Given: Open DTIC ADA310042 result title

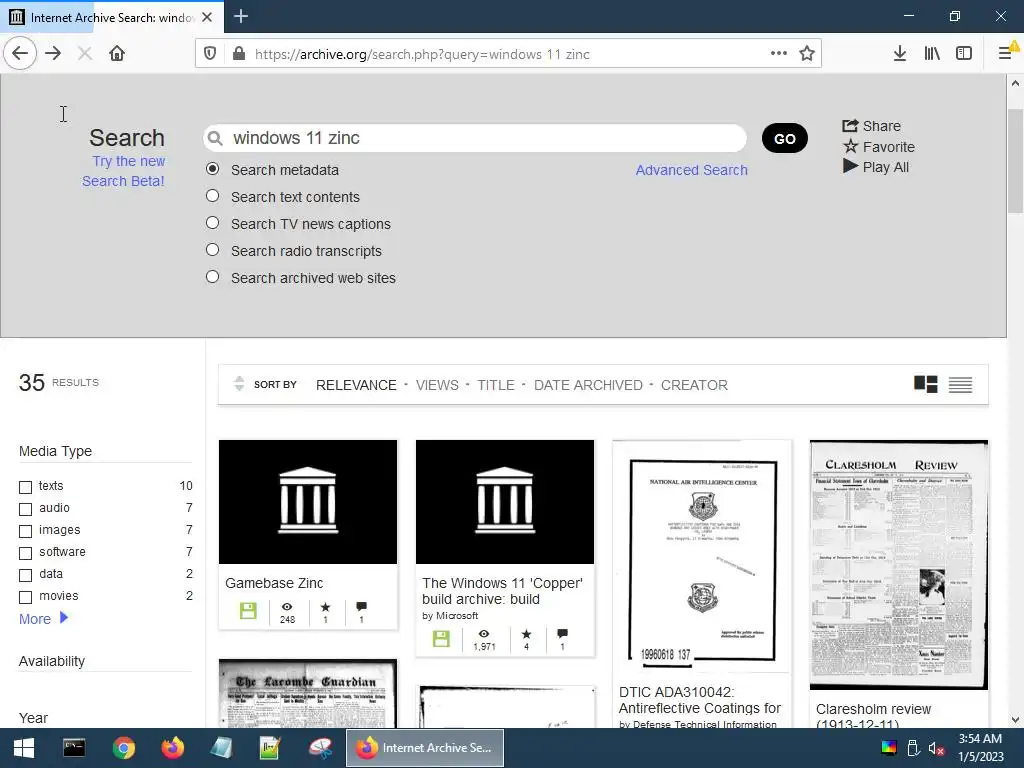Looking at the screenshot, I should 699,700.
